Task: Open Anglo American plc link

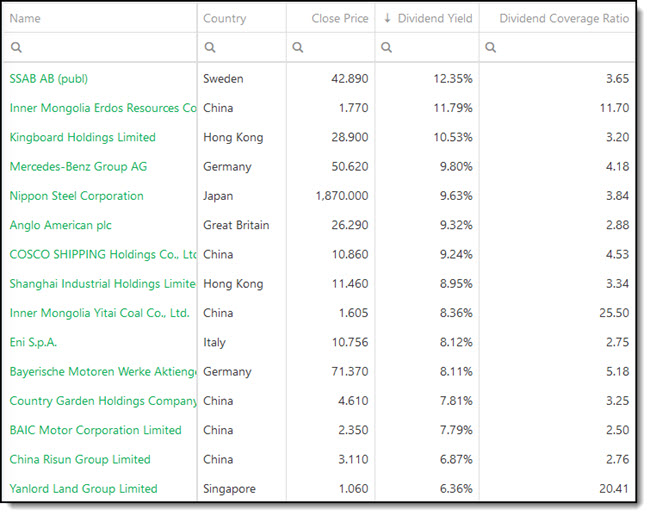Action: (x=61, y=225)
